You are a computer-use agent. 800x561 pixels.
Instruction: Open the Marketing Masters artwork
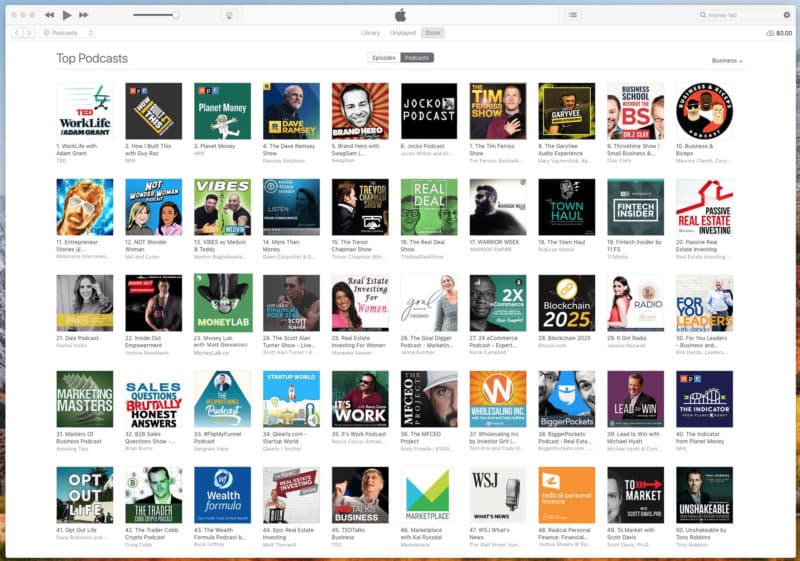coord(85,399)
